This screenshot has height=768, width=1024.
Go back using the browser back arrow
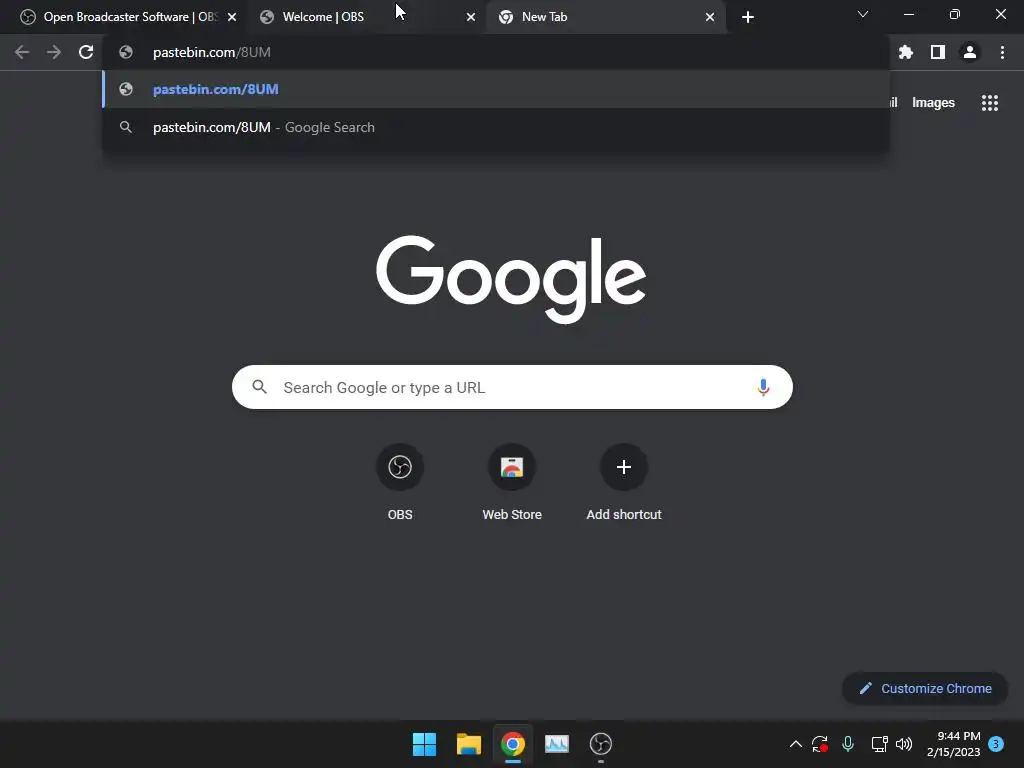click(22, 52)
